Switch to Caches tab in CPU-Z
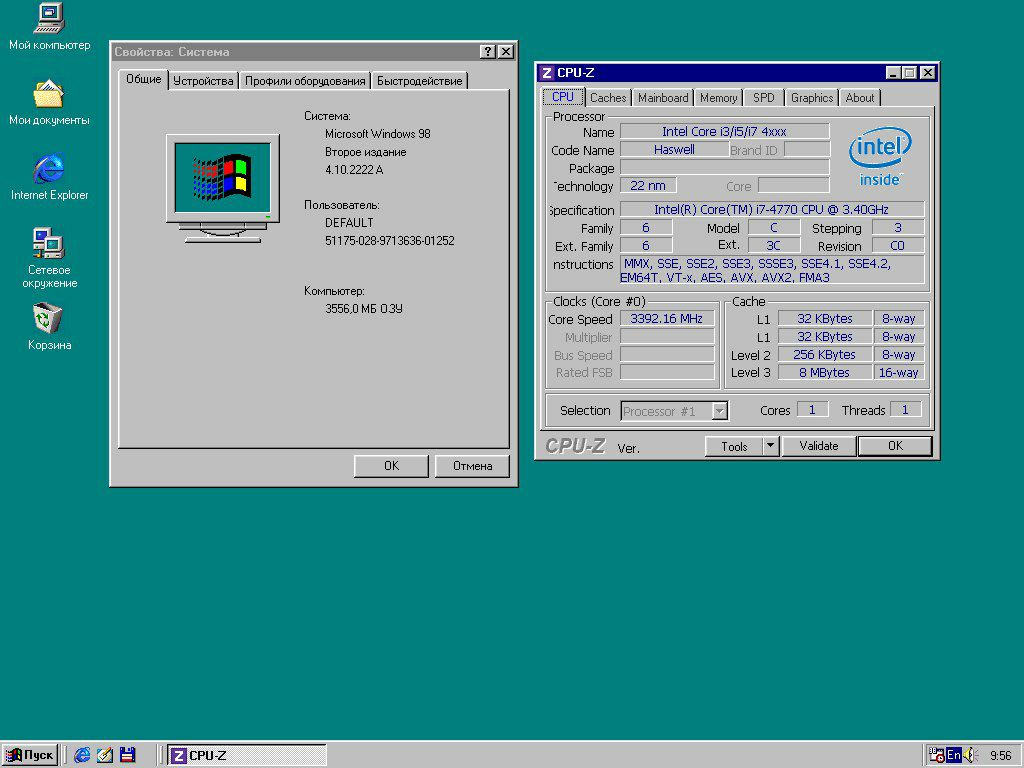Image resolution: width=1024 pixels, height=768 pixels. pyautogui.click(x=608, y=98)
